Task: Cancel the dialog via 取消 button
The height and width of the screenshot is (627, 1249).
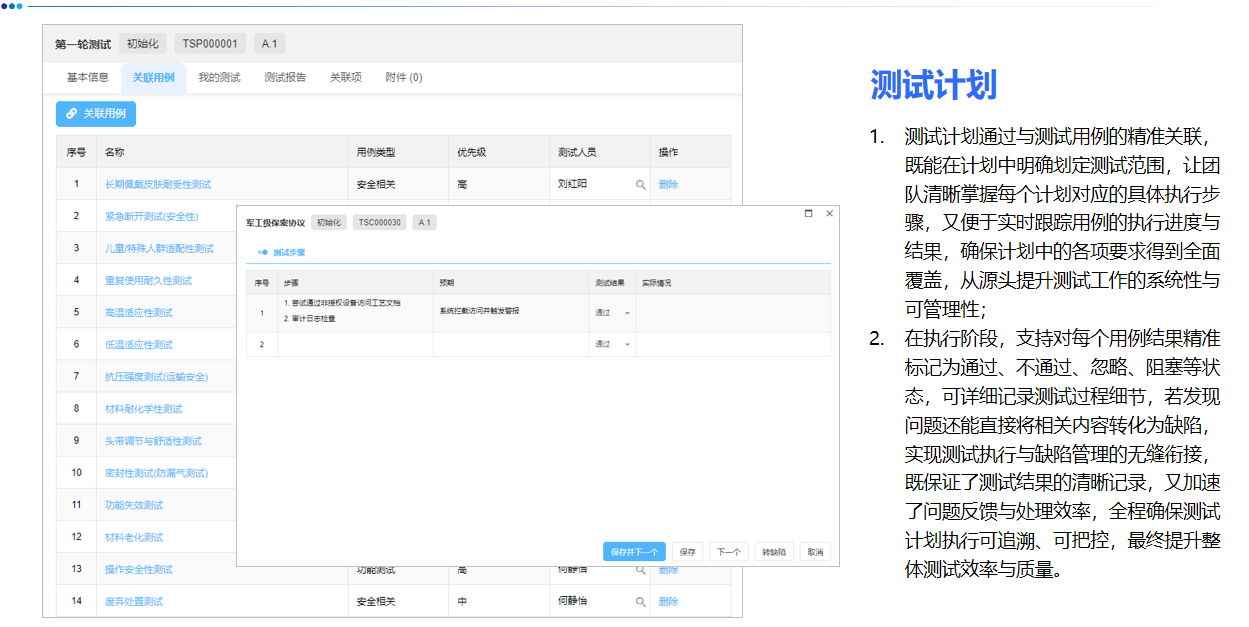Action: coord(815,551)
